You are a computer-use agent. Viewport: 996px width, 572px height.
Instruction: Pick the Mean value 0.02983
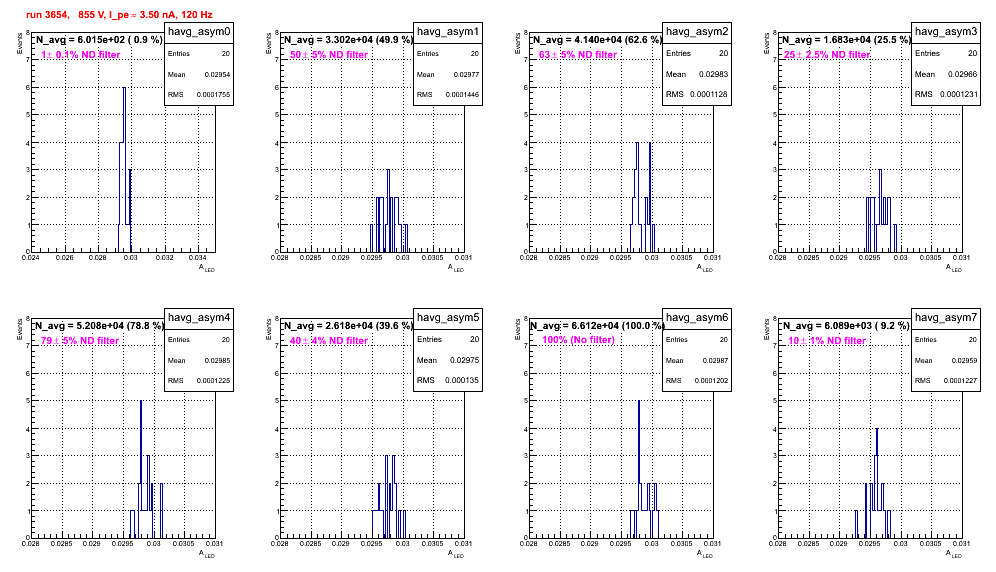pos(713,74)
